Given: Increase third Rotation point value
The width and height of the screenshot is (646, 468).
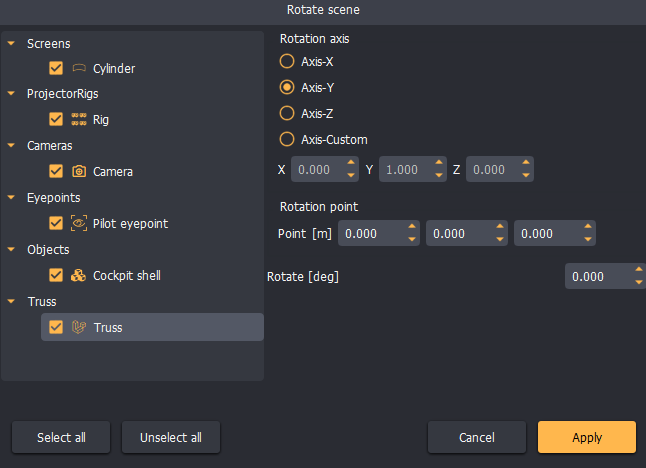Looking at the screenshot, I should tap(588, 227).
